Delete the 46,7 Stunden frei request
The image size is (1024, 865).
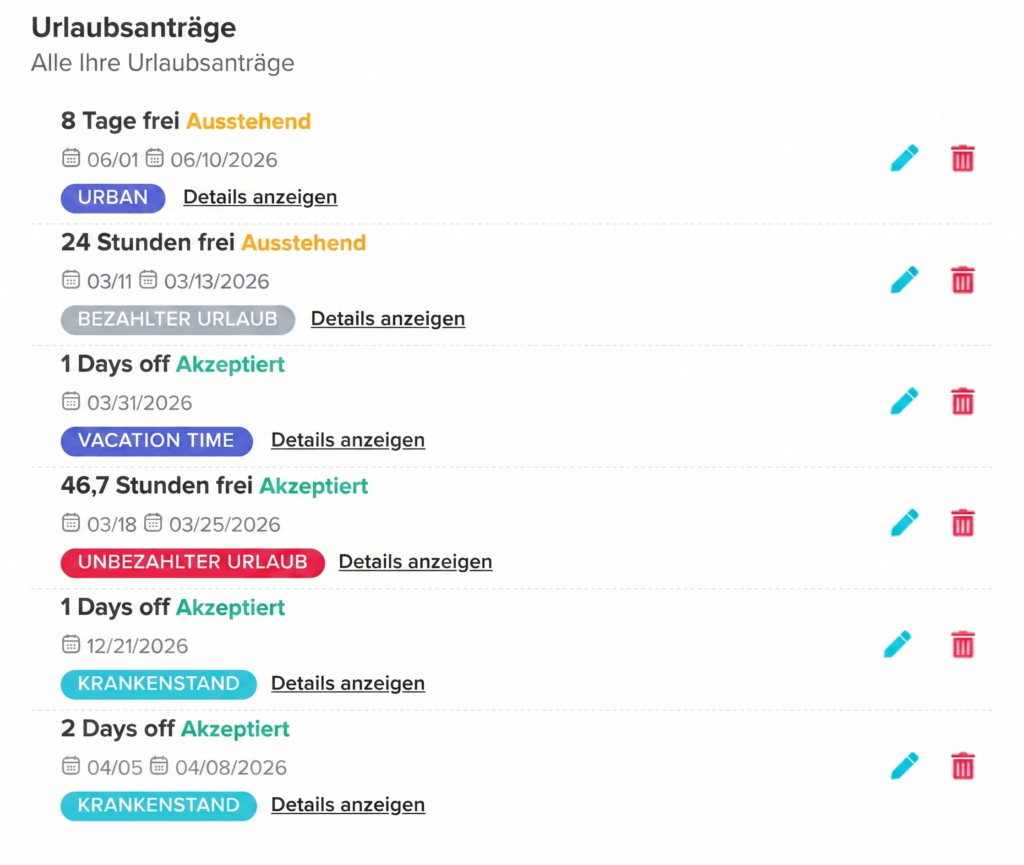(962, 523)
